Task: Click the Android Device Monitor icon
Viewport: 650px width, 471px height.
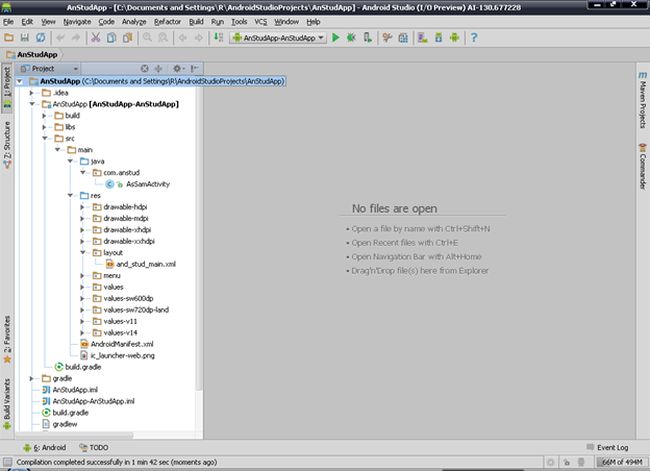Action: [455, 38]
